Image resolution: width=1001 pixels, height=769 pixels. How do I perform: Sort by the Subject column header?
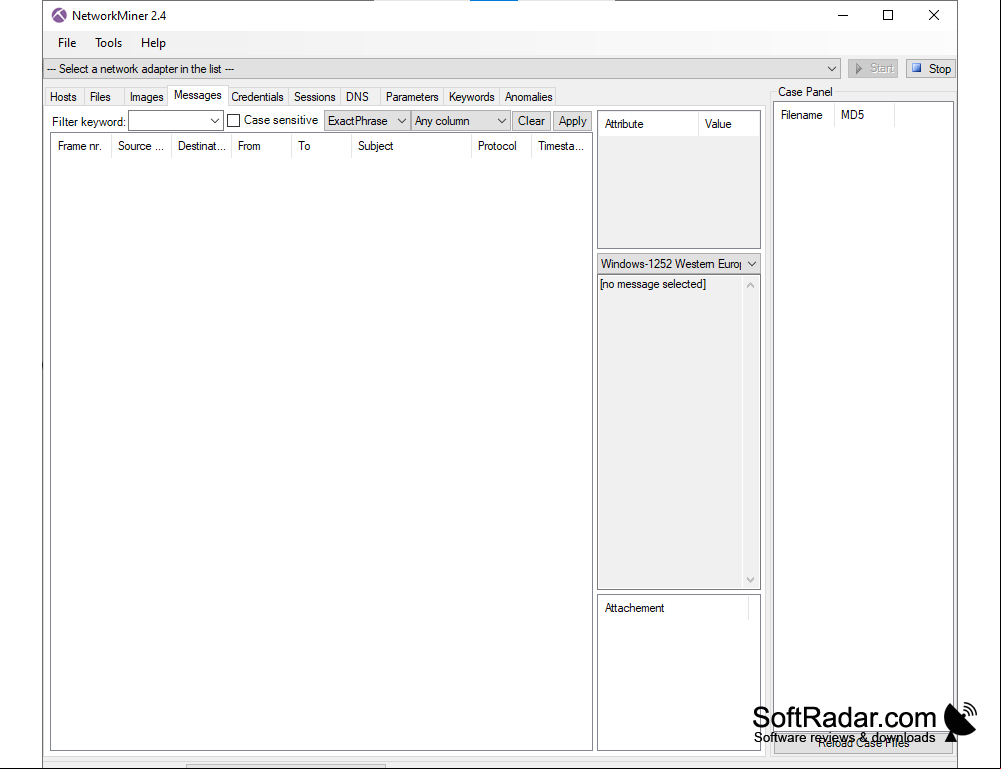pyautogui.click(x=411, y=146)
